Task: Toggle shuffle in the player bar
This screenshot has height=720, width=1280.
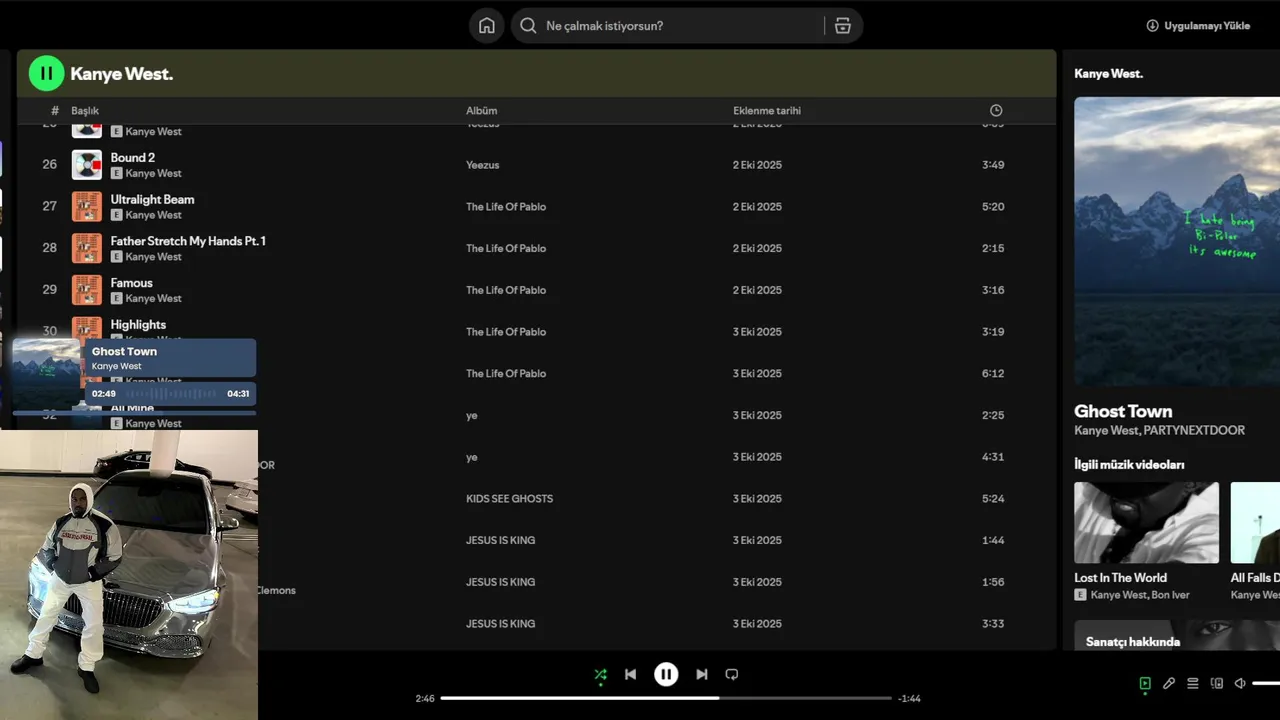Action: [x=600, y=675]
